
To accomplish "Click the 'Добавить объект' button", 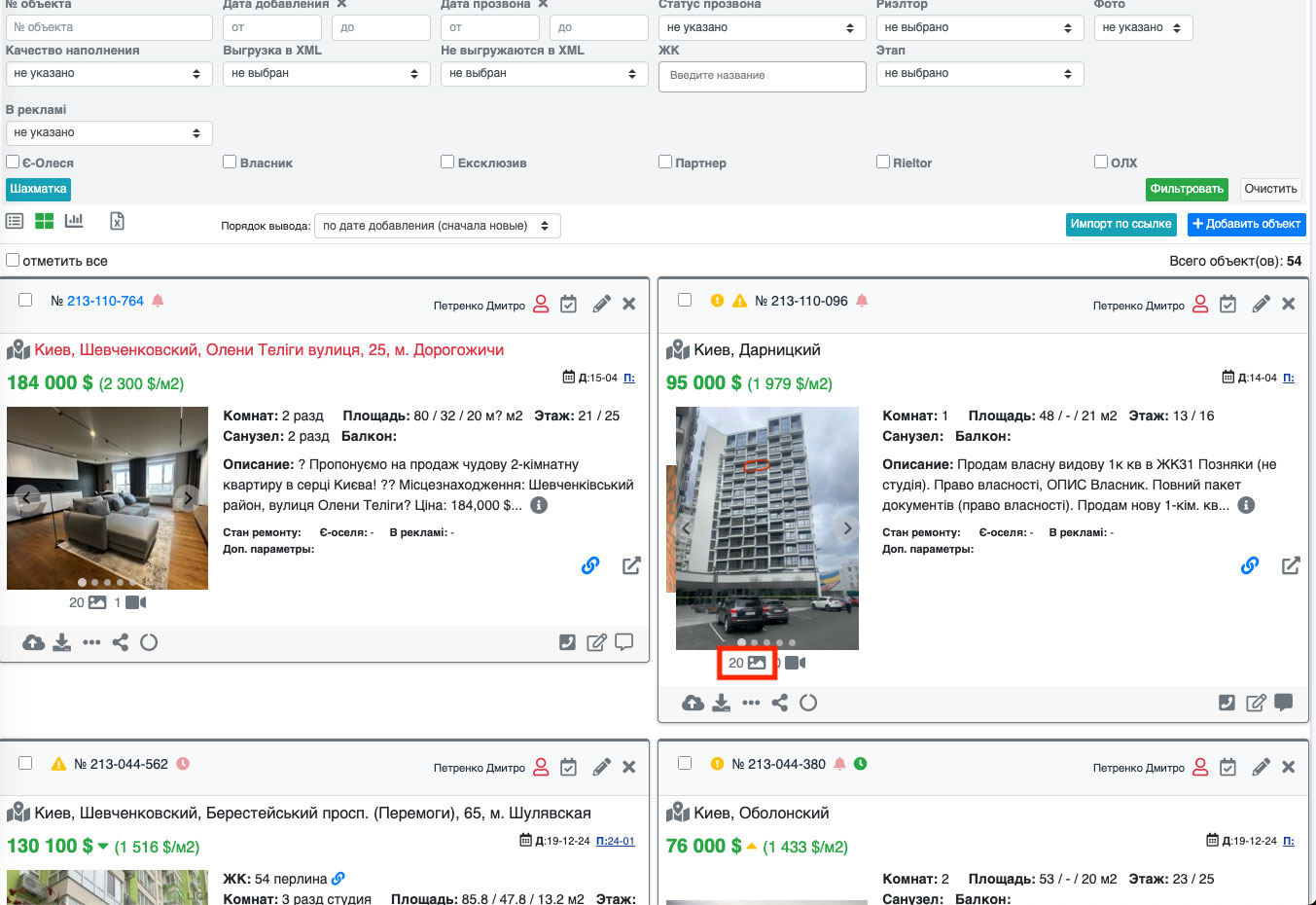I will point(1246,225).
